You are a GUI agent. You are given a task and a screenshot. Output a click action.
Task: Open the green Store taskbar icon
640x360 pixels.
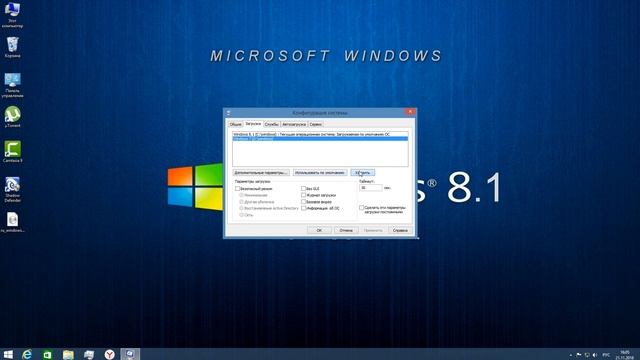(x=47, y=354)
